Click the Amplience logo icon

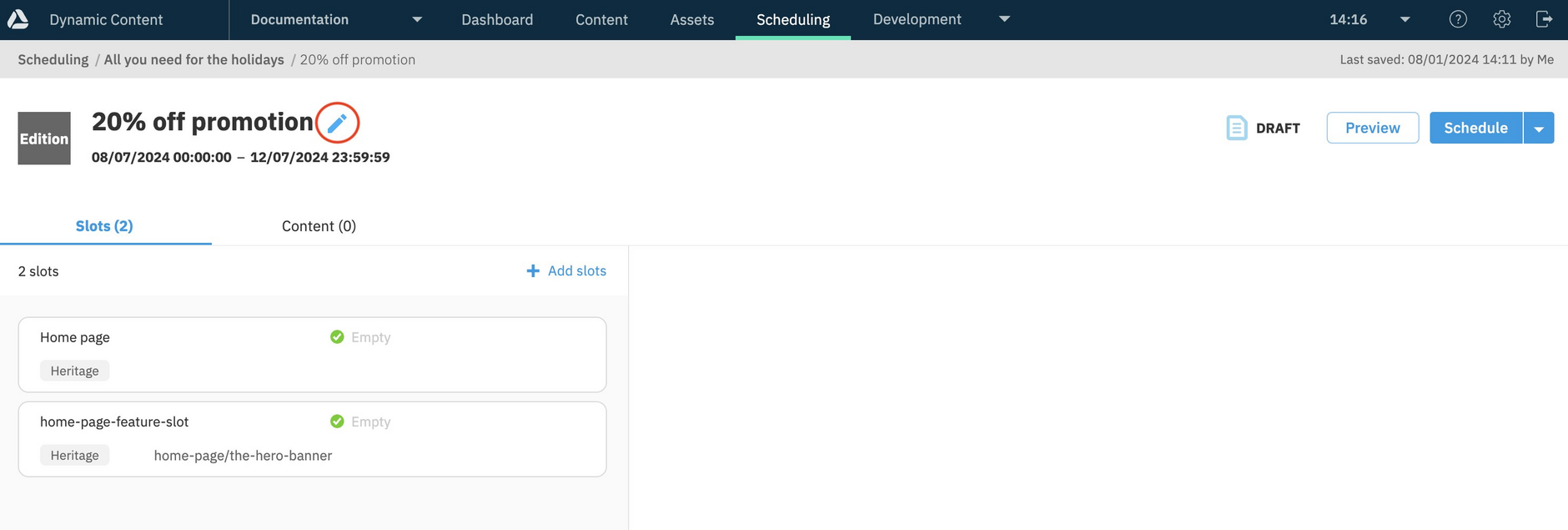pyautogui.click(x=18, y=19)
